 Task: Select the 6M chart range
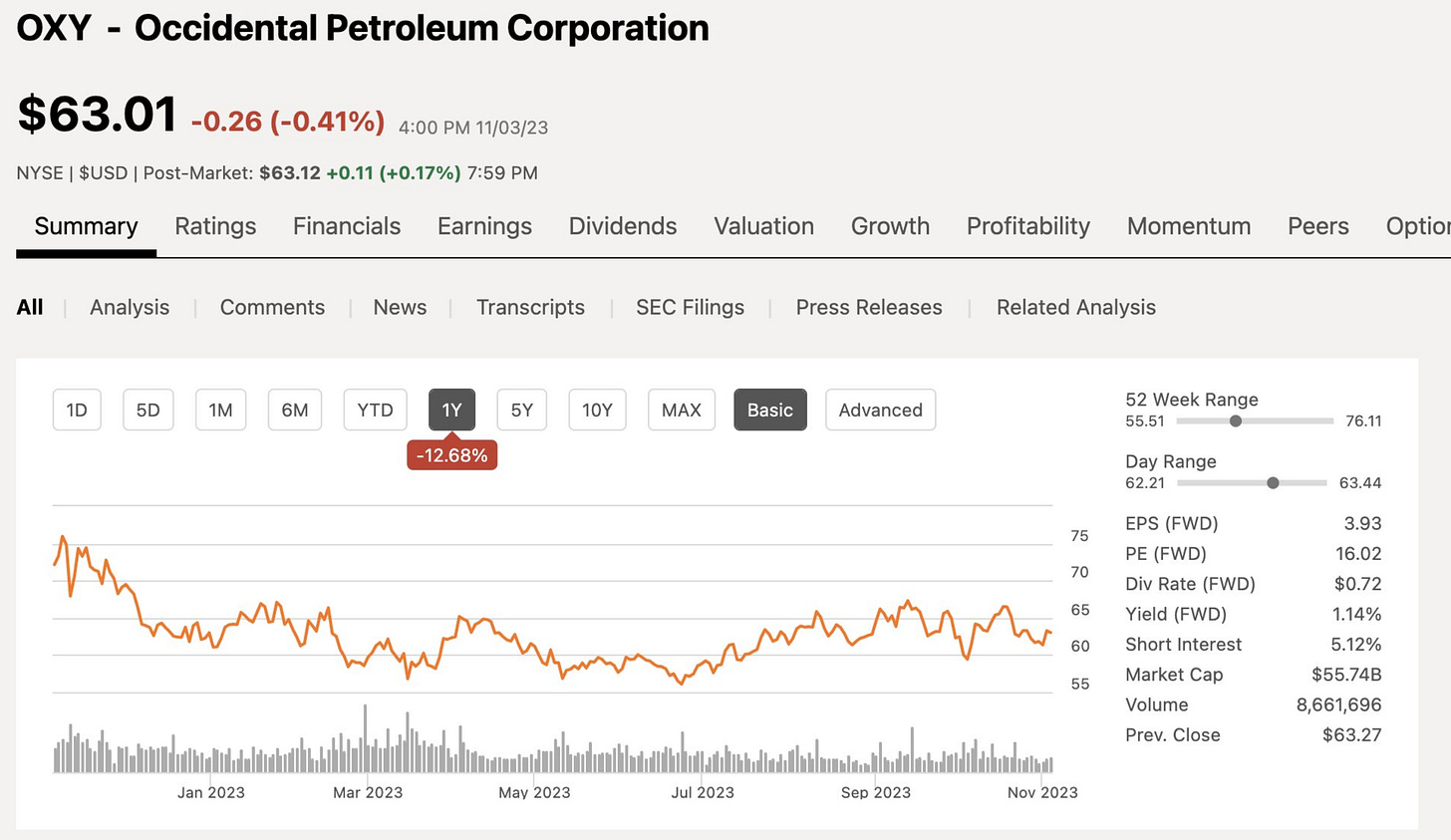coord(295,410)
